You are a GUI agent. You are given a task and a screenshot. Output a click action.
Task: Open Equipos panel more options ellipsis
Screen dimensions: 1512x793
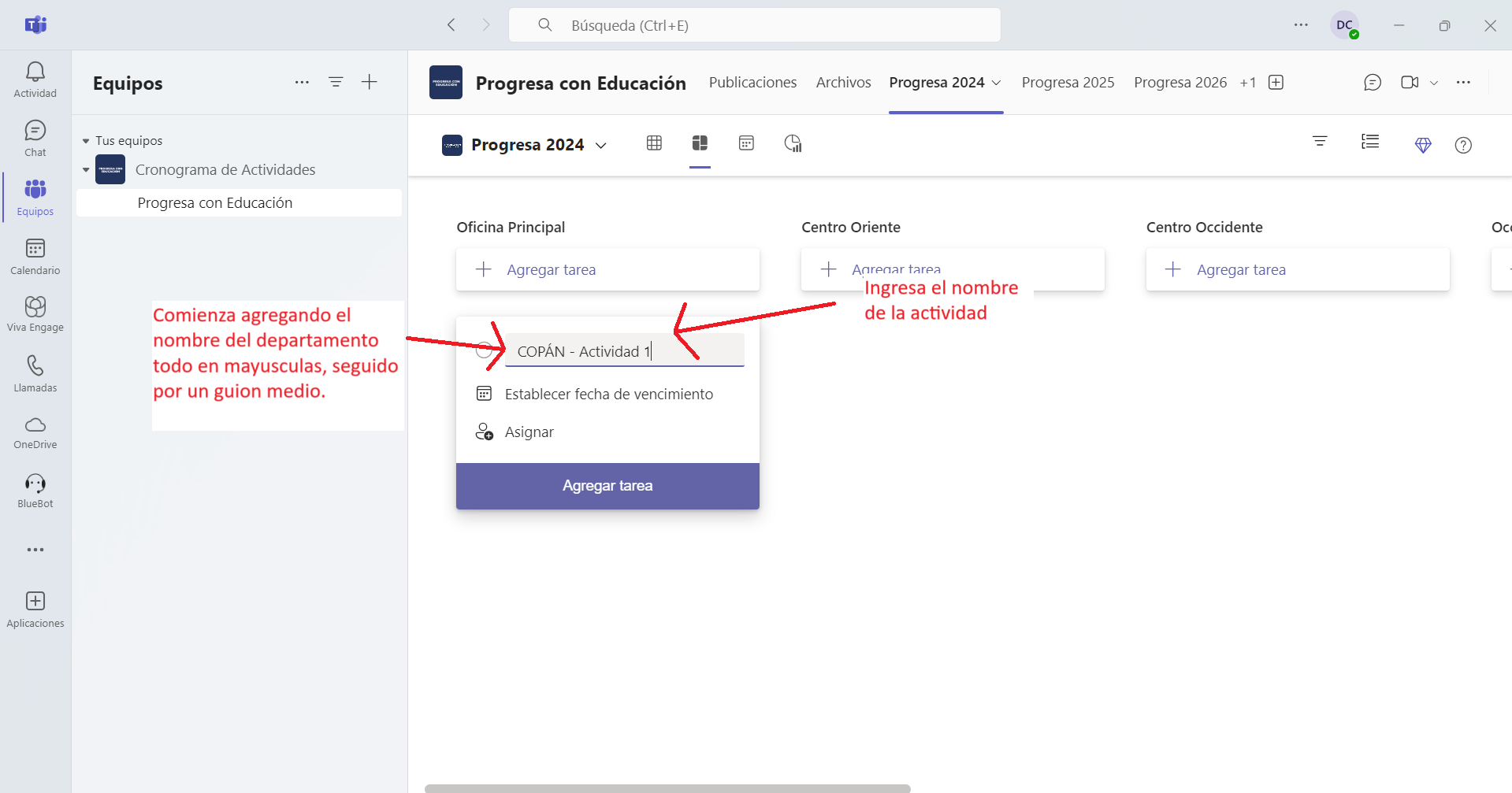point(302,82)
